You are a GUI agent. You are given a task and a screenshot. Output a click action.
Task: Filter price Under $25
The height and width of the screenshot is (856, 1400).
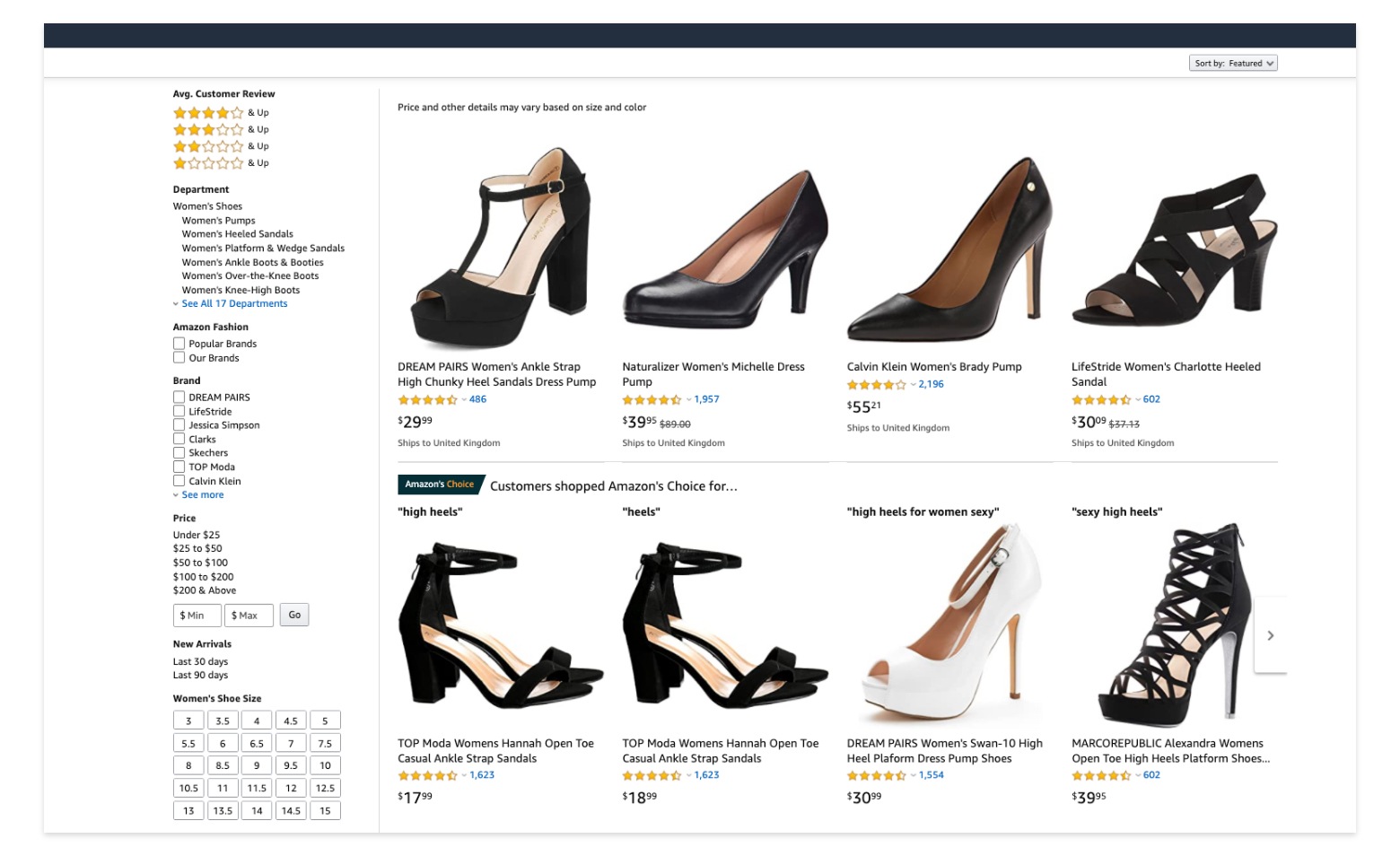(197, 535)
